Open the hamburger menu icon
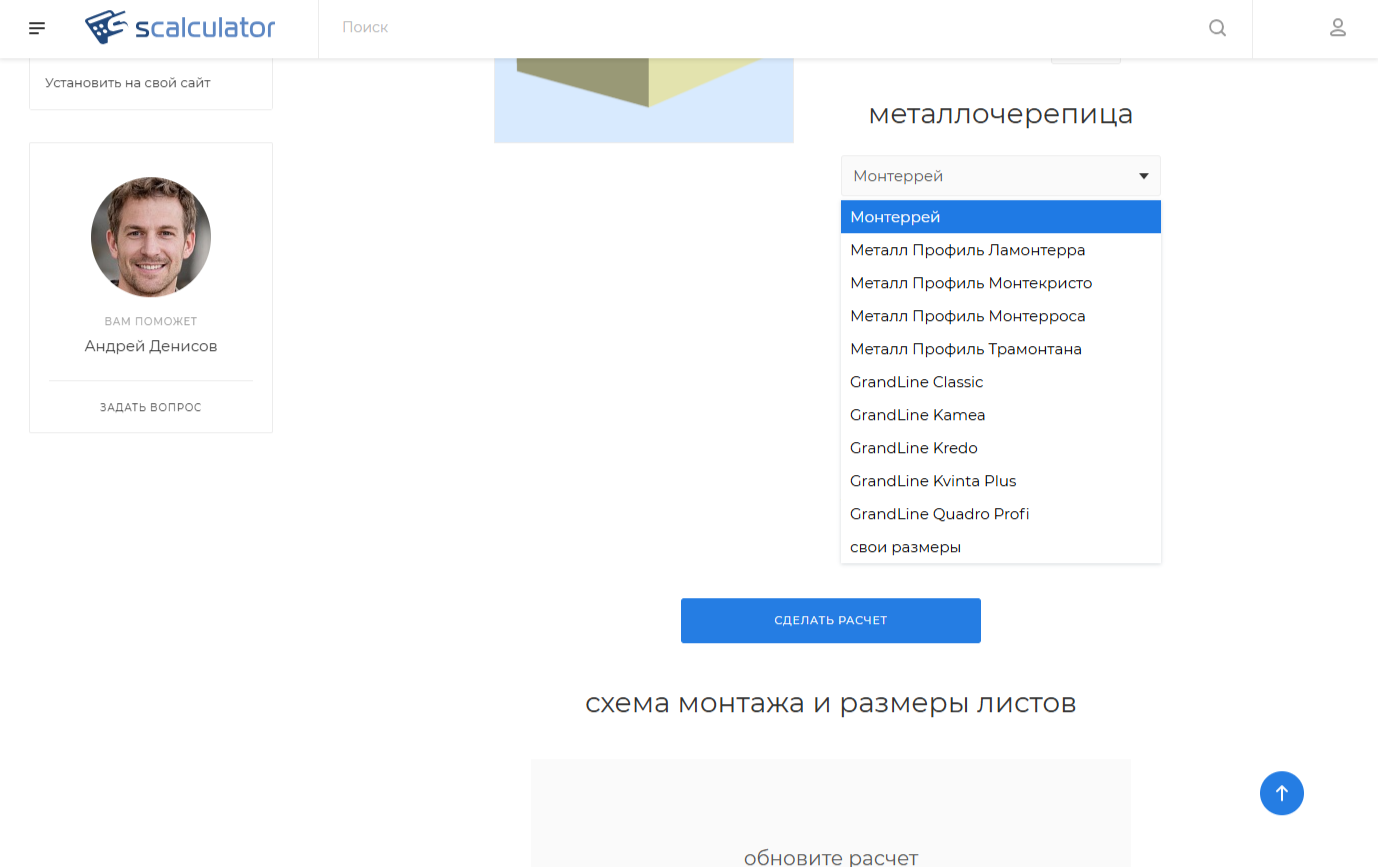 tap(37, 28)
